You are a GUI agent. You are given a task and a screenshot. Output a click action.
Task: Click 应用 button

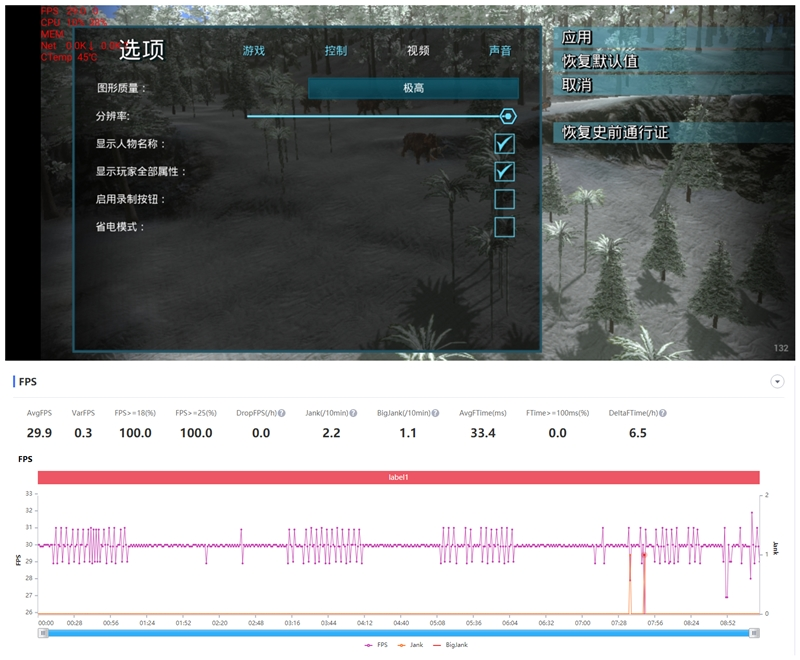tap(577, 37)
